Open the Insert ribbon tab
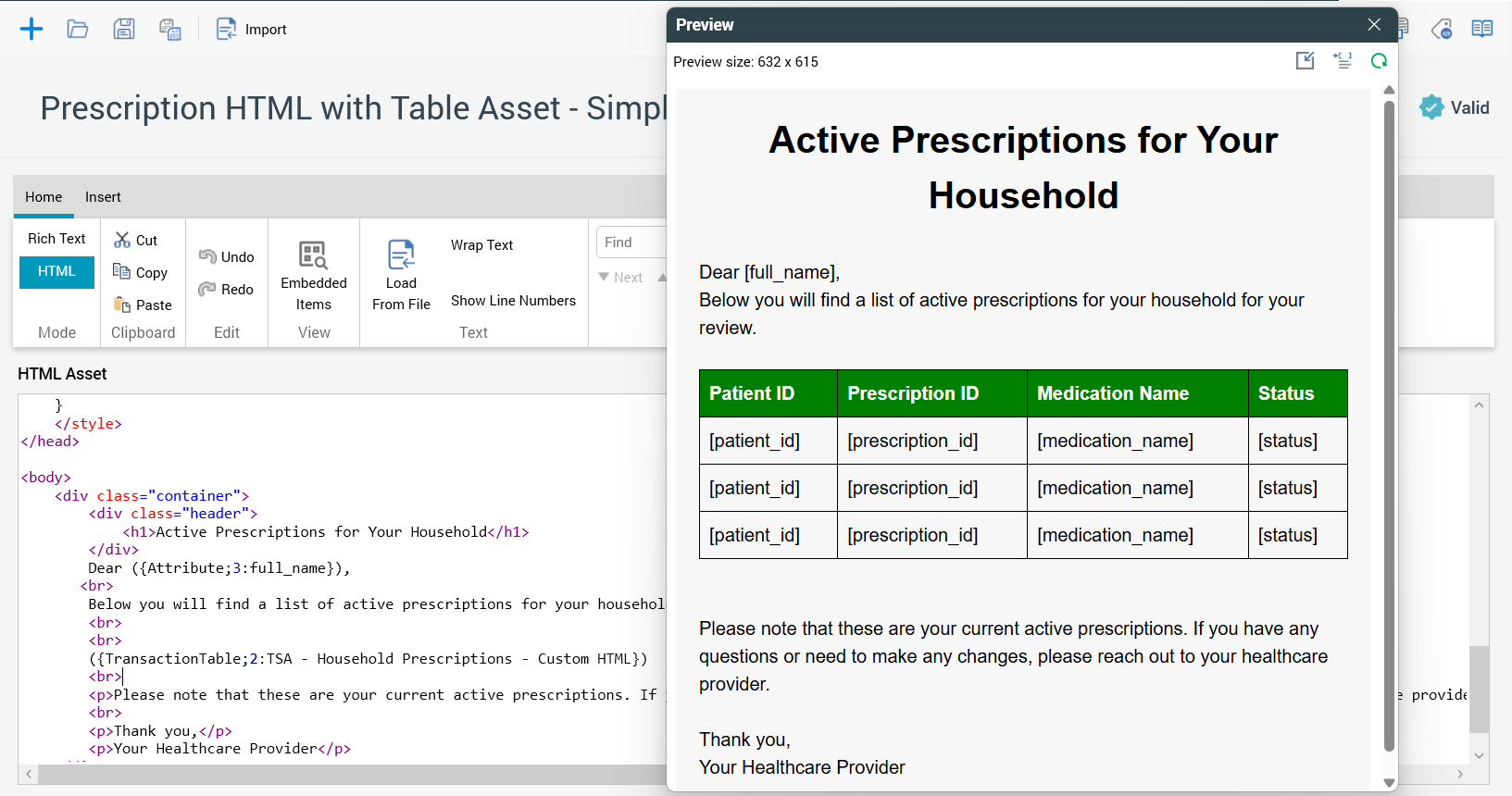Screen dimensions: 1512x796 click(103, 197)
